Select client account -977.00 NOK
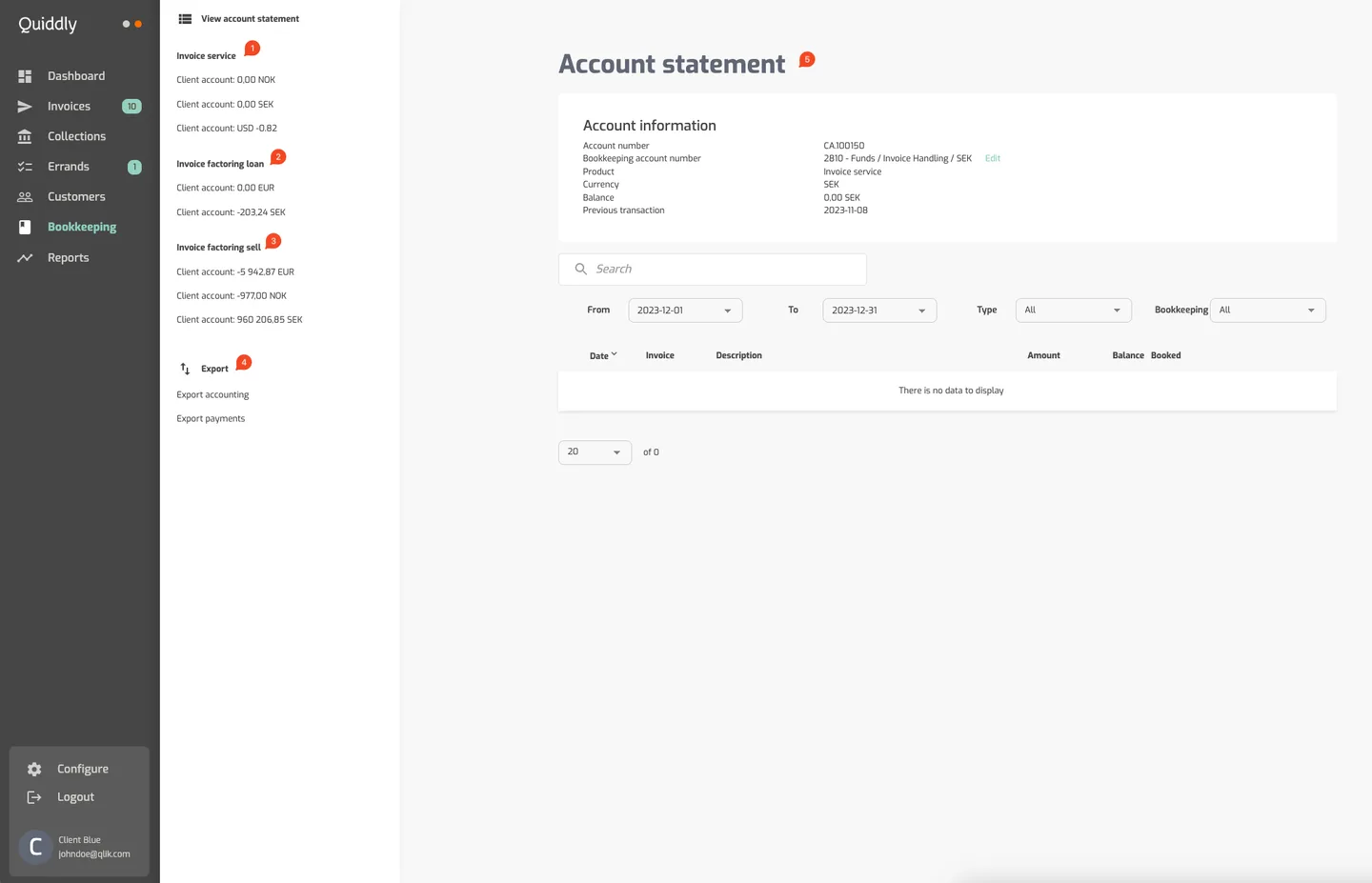 click(232, 296)
